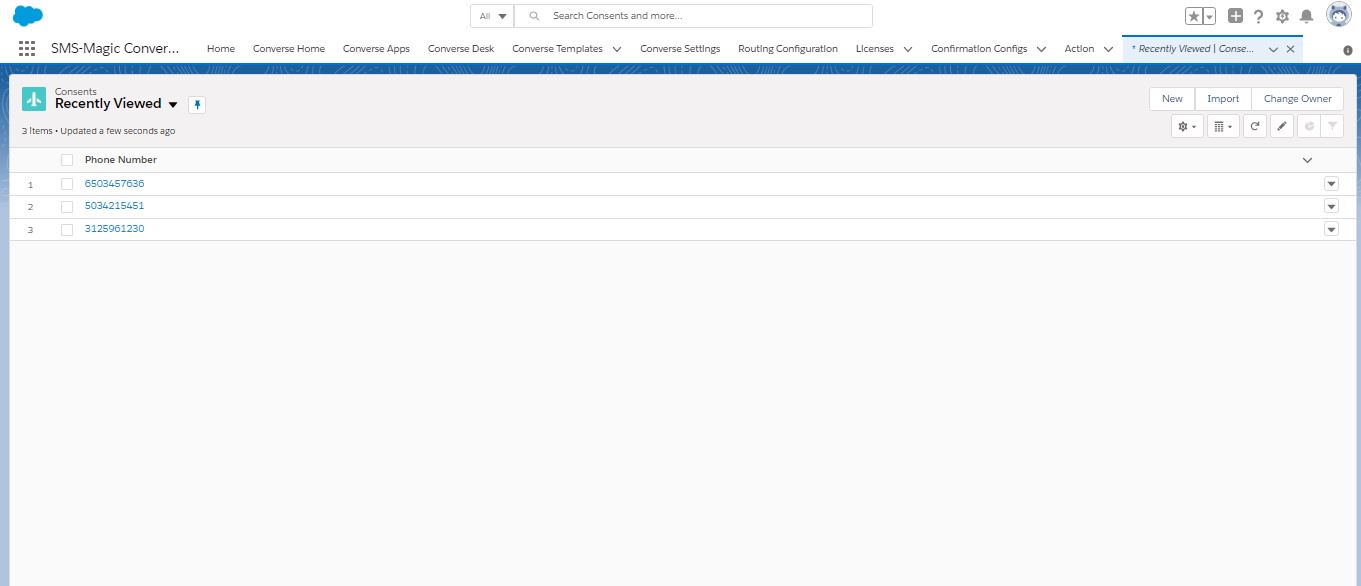
Task: Open the Routing Configuration tab
Action: (x=788, y=49)
